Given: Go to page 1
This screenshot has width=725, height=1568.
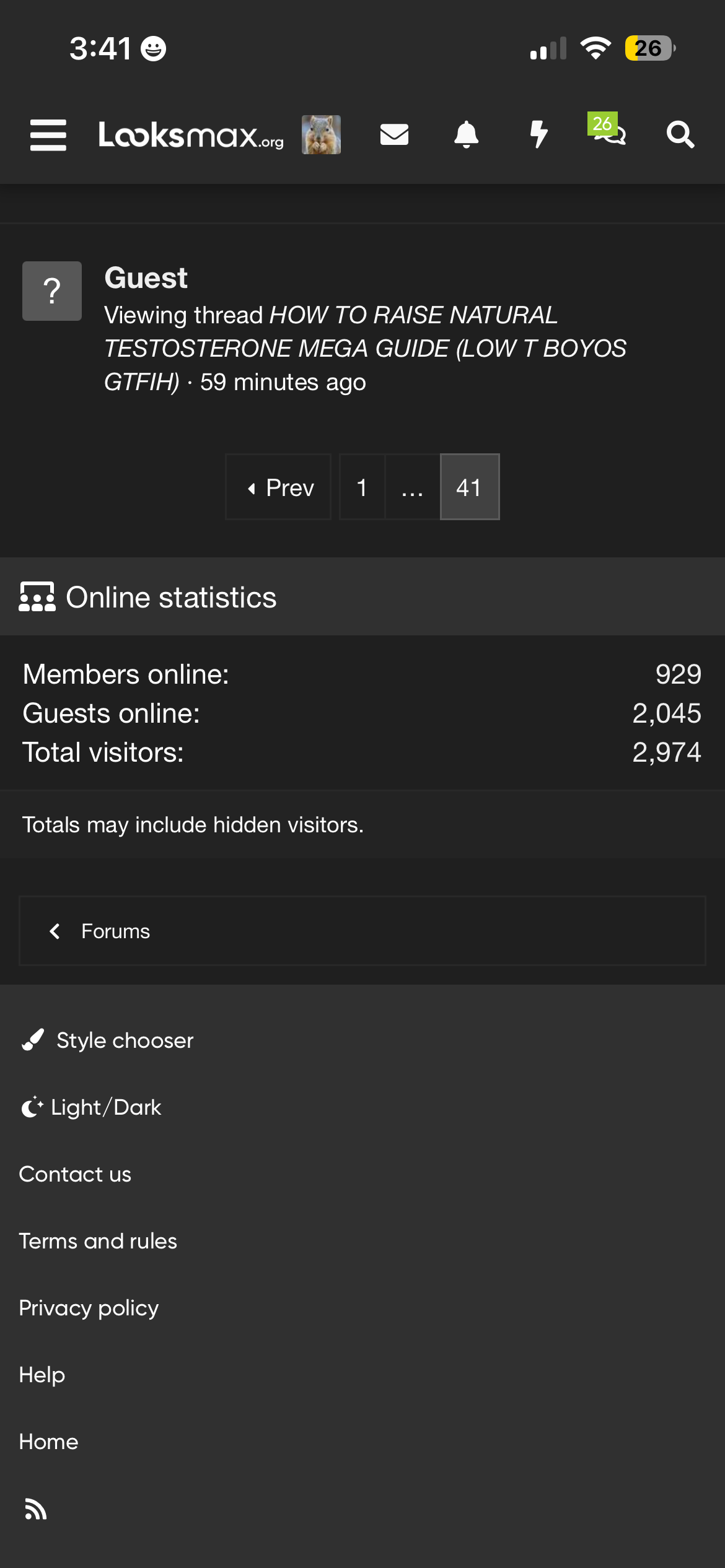Looking at the screenshot, I should tap(362, 487).
